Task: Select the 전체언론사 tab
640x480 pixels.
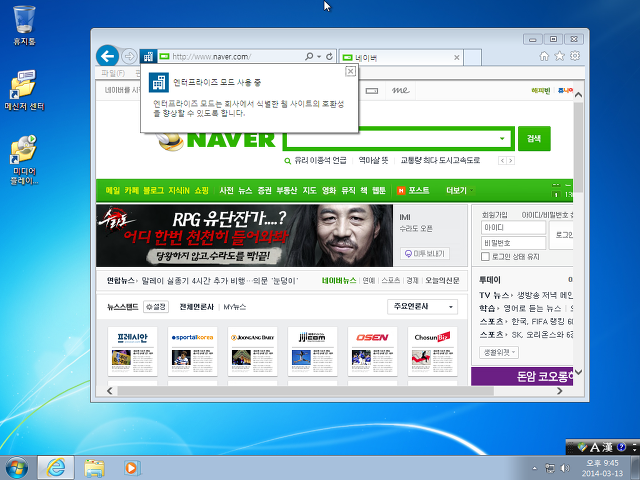Action: click(x=196, y=307)
